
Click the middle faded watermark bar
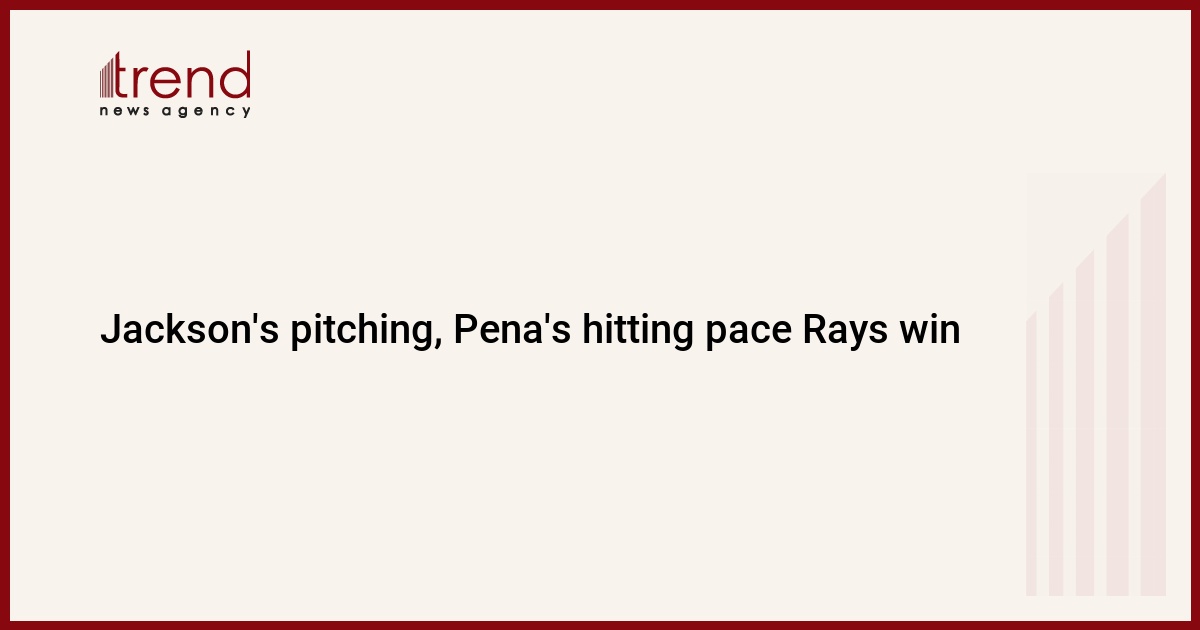pos(1085,430)
